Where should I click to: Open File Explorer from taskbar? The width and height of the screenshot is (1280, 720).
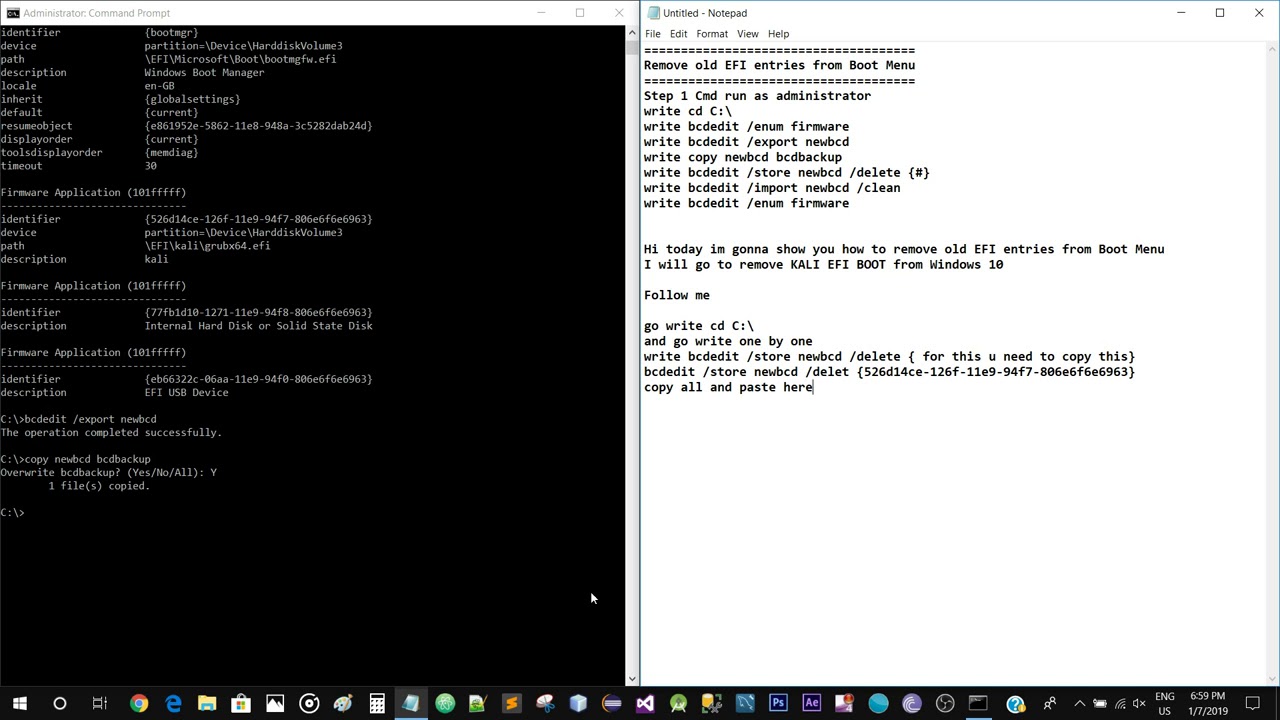207,704
